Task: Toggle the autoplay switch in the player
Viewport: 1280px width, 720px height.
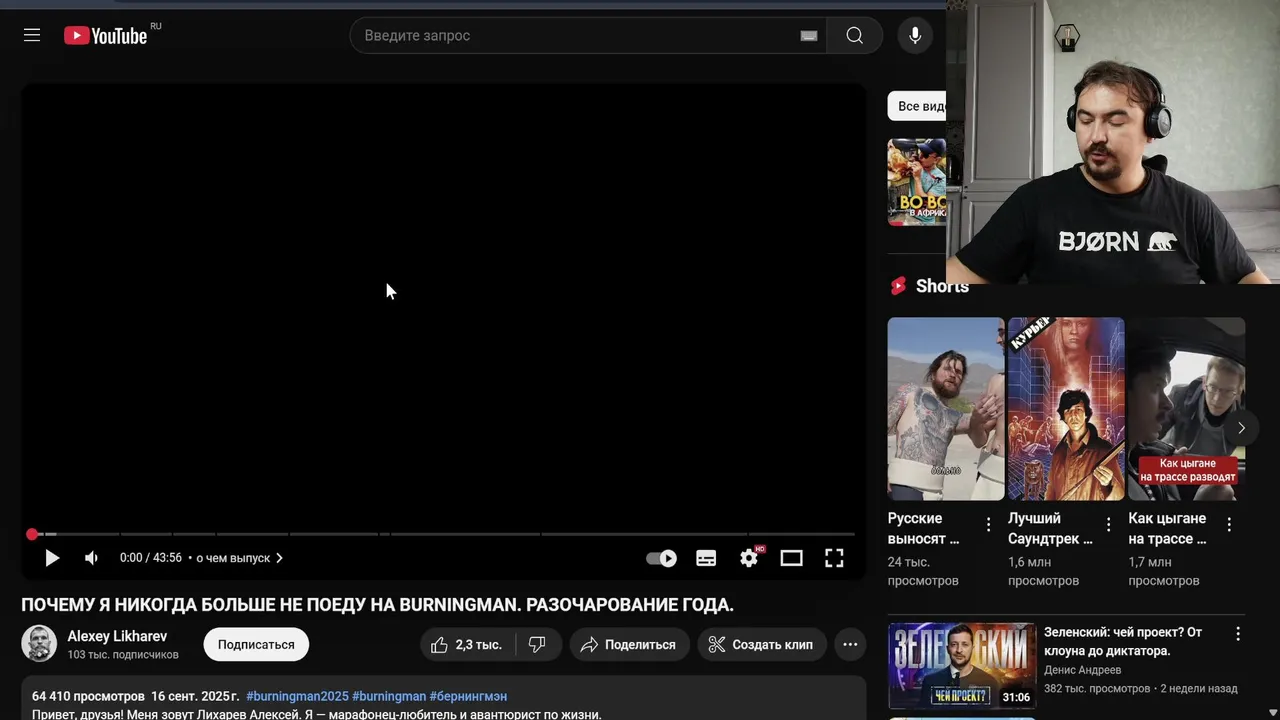Action: coord(661,558)
